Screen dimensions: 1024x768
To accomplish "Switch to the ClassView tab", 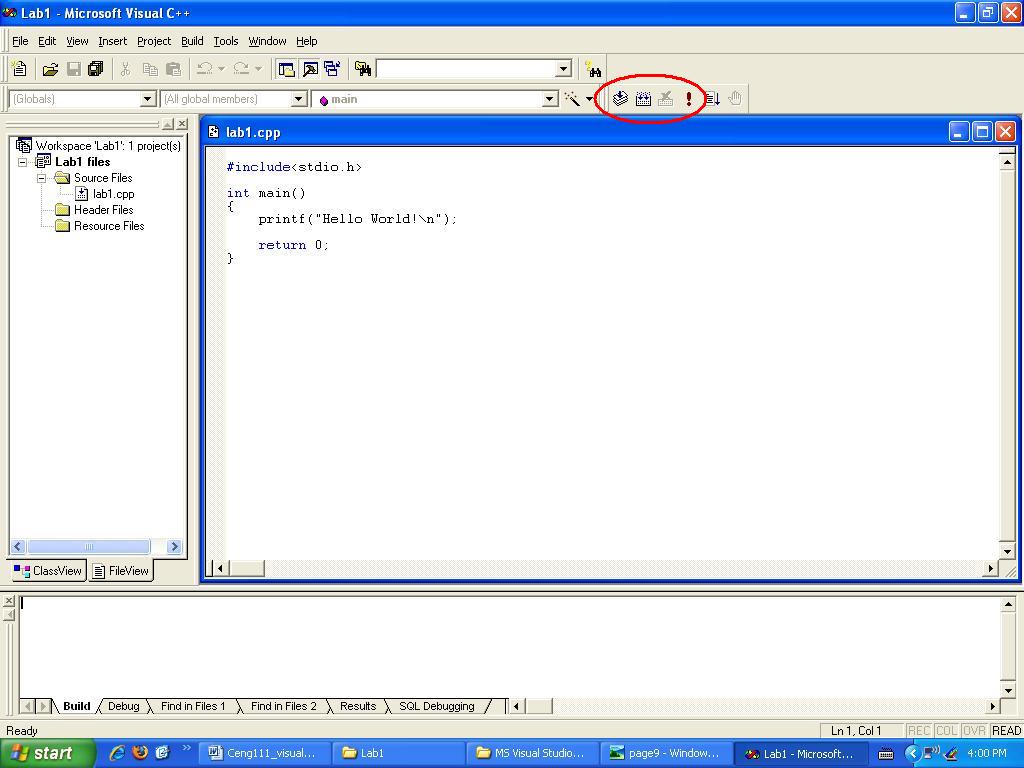I will pyautogui.click(x=48, y=571).
